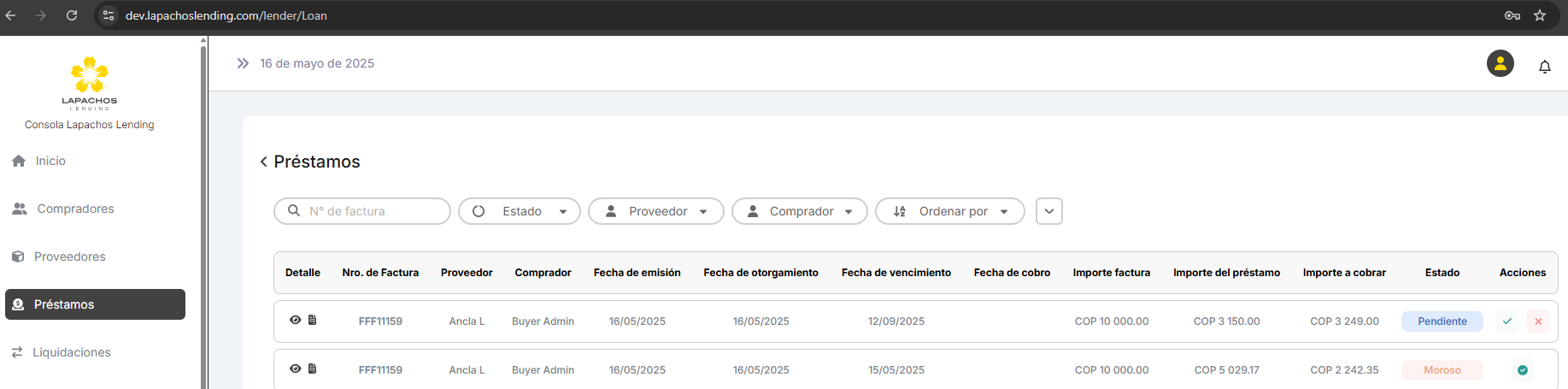This screenshot has width=1568, height=389.
Task: View details via eye icon, Moroso row
Action: pos(295,369)
